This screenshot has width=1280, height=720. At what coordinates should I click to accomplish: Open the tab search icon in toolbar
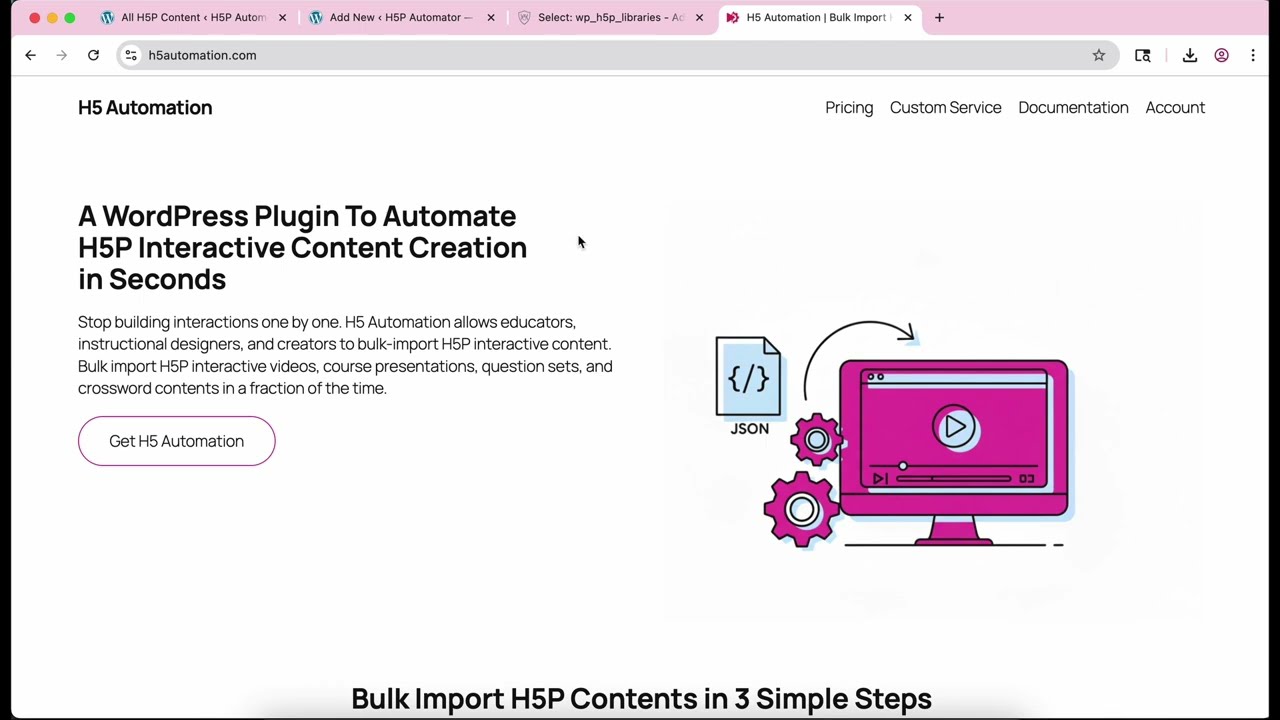[x=1143, y=55]
